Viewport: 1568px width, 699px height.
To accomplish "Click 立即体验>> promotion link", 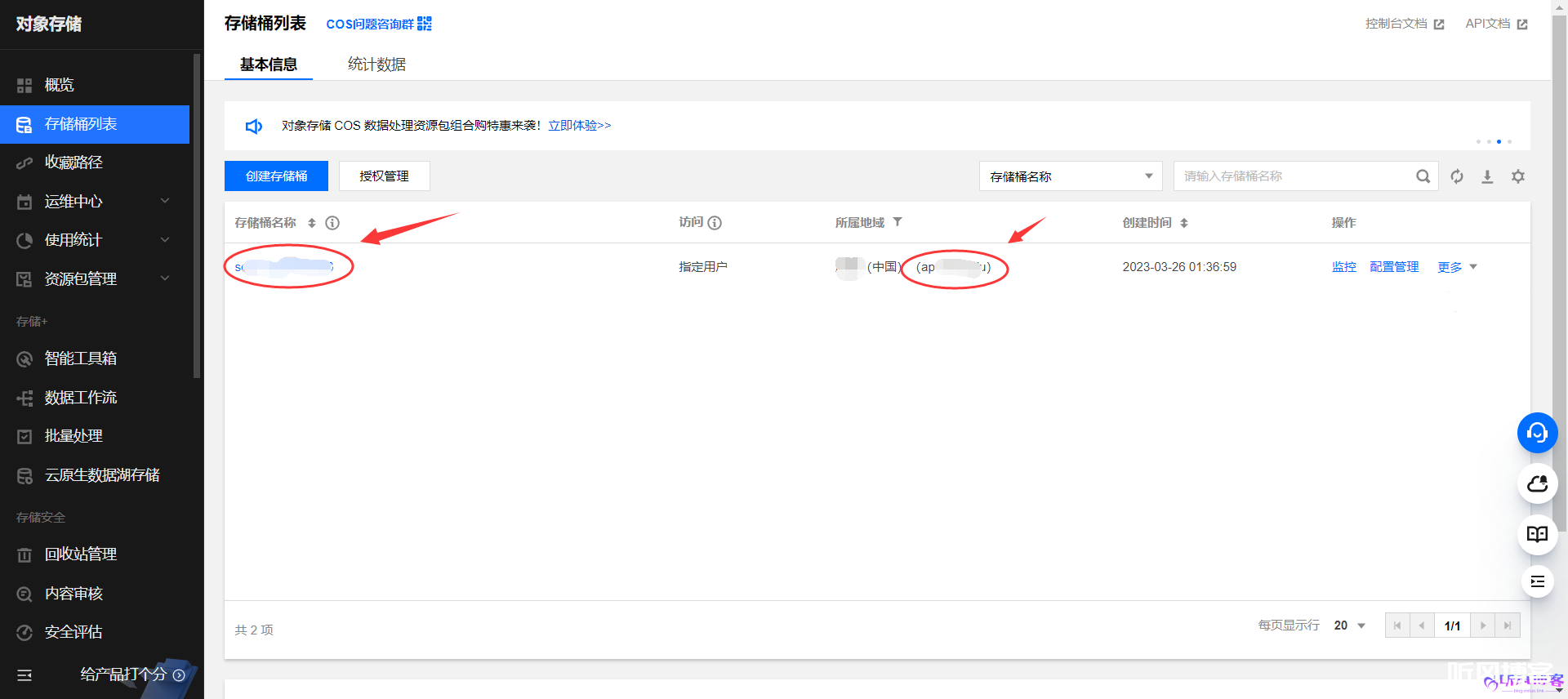I will click(x=580, y=126).
